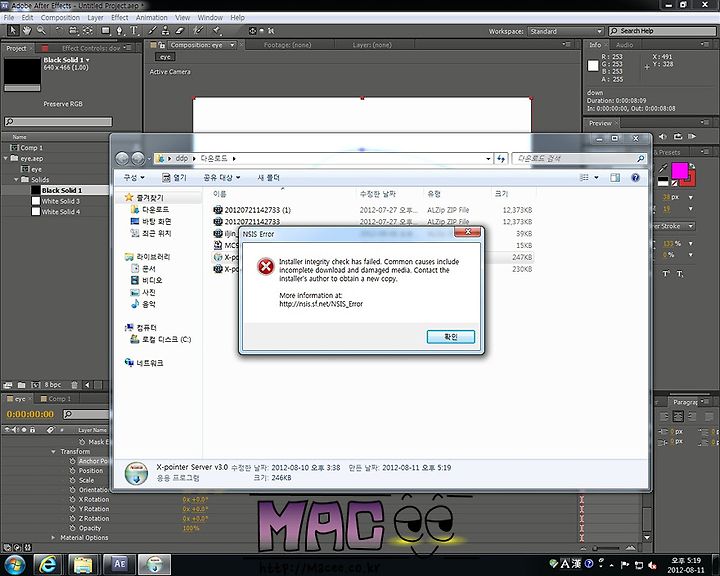The width and height of the screenshot is (720, 576).
Task: Click the interpret footage icon in Project panel
Action: coord(8,385)
